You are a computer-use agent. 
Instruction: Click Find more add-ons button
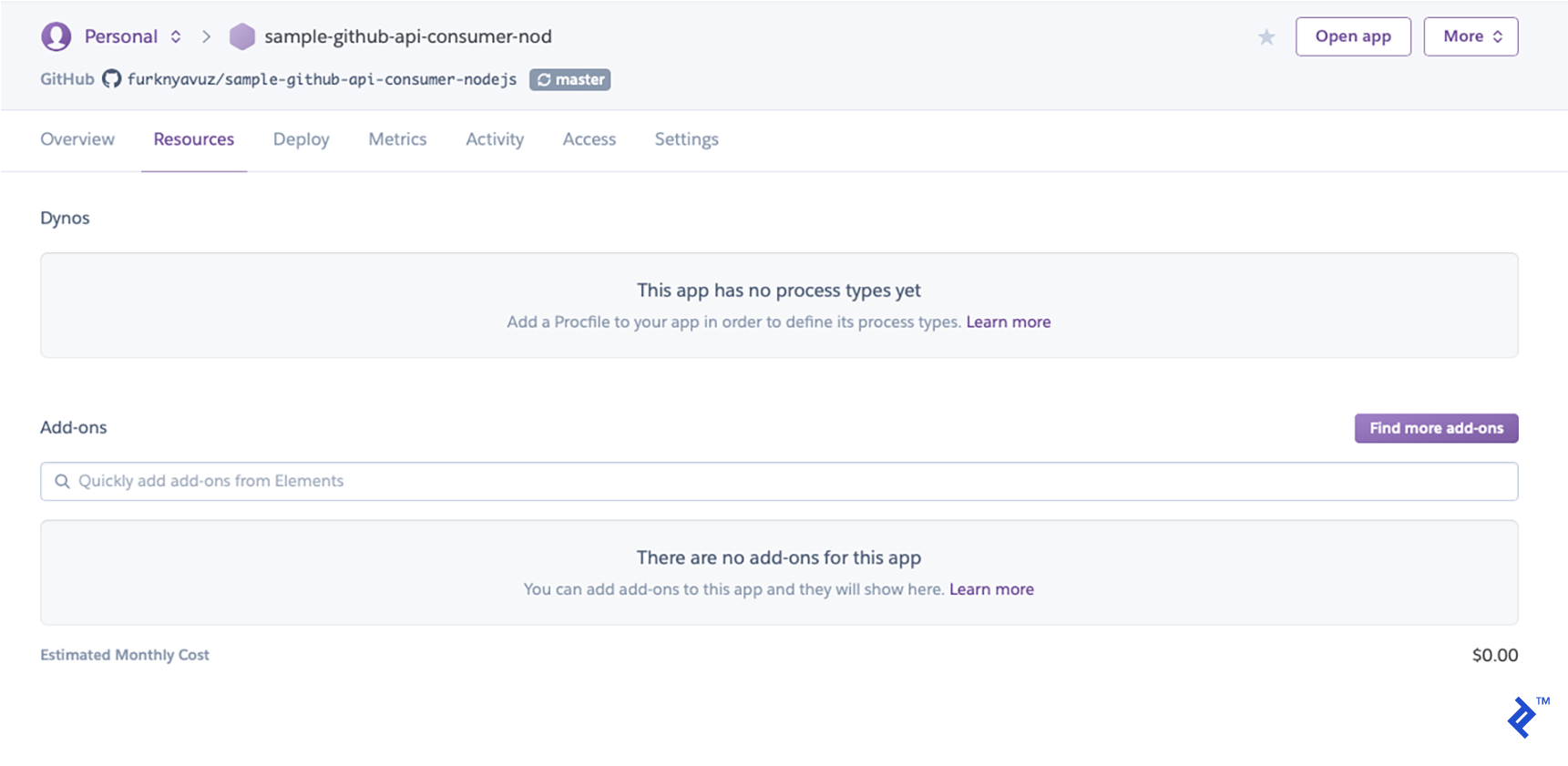(1436, 428)
